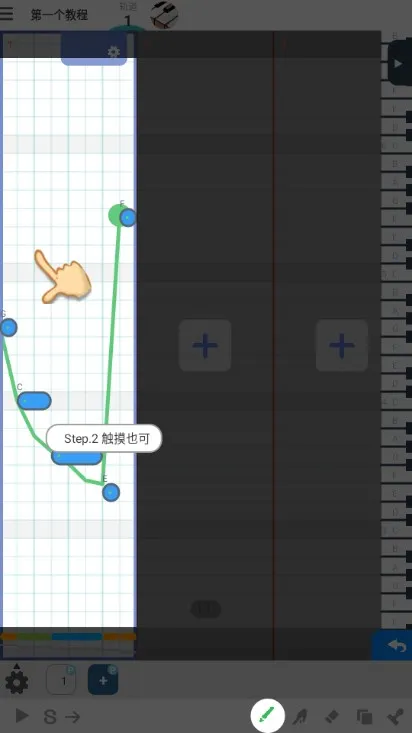
Task: Click the S arrow playback mode icon
Action: (x=62, y=716)
